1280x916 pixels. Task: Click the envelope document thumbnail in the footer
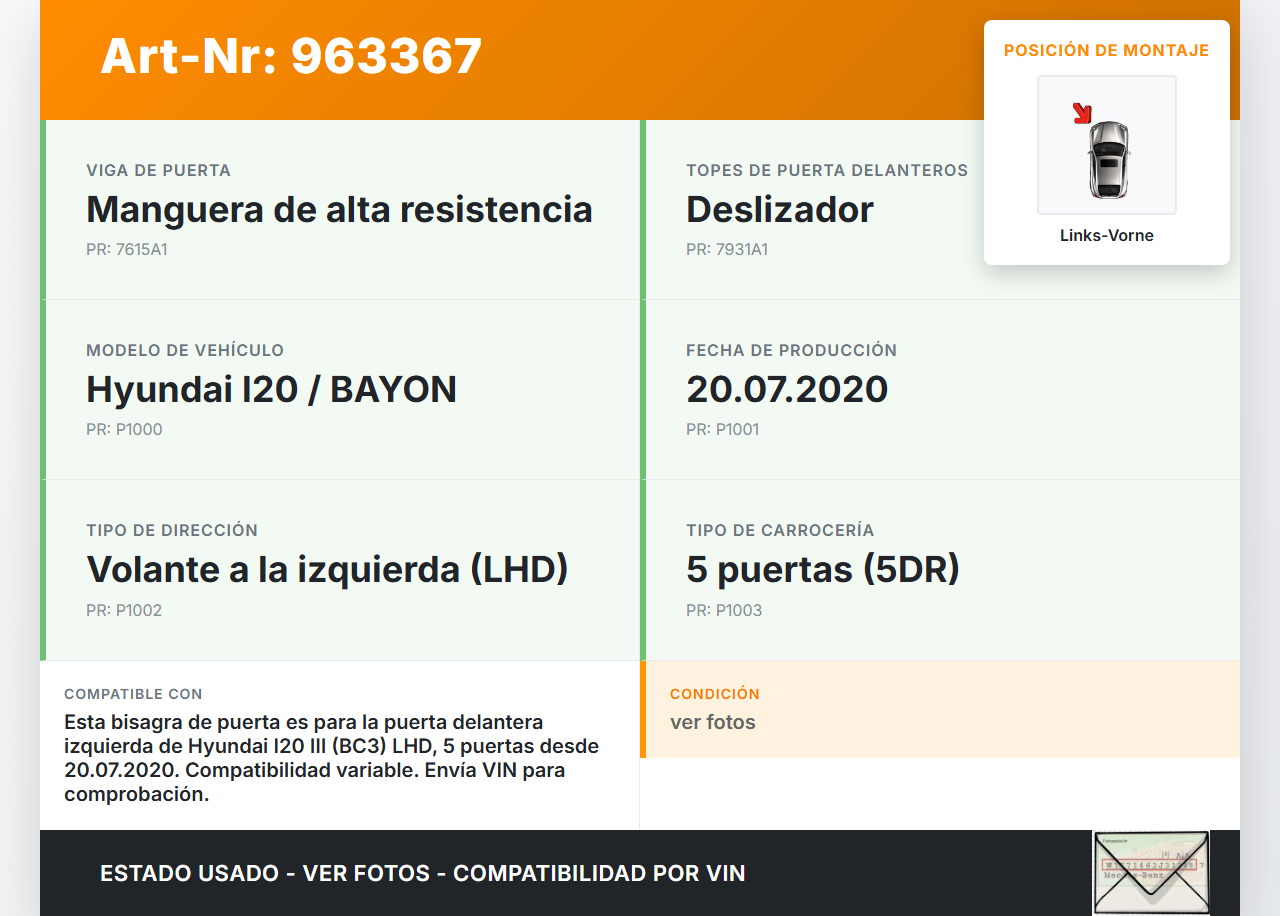point(1150,872)
